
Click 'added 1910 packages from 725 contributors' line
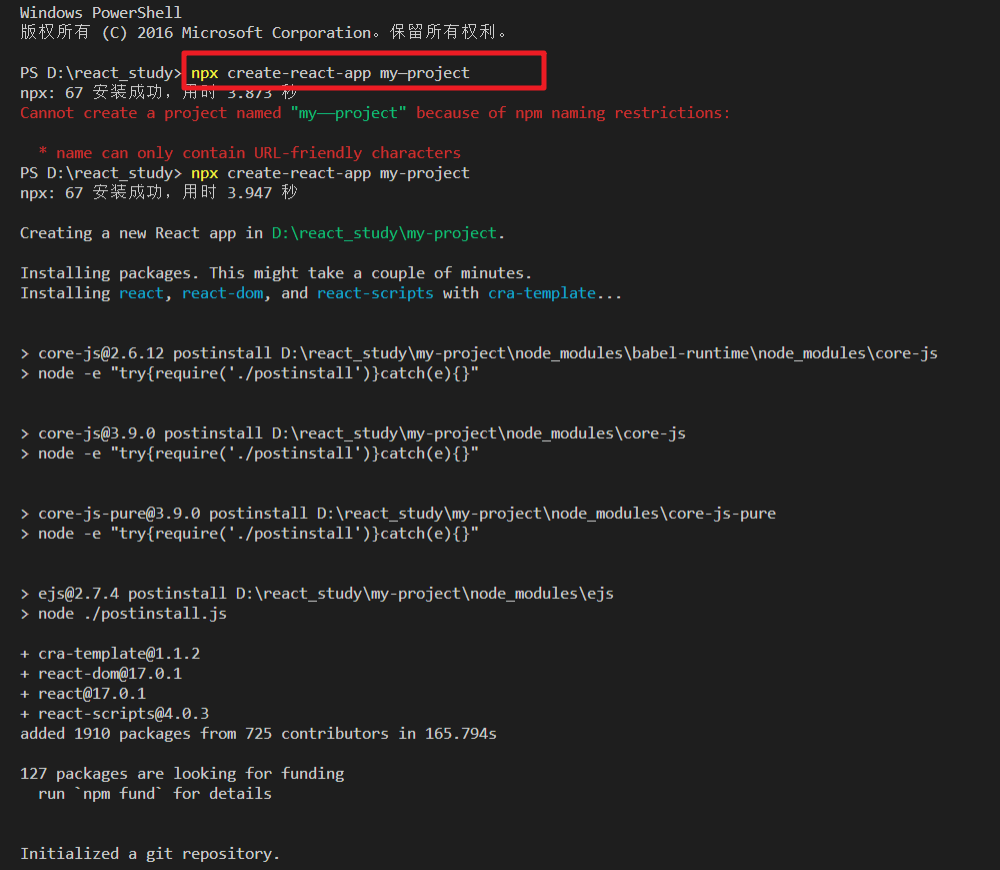258,734
